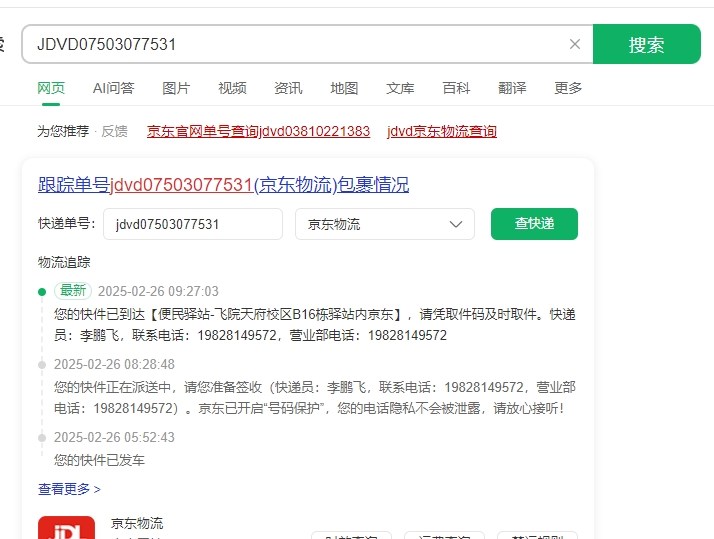Click the 快递单号 tracking number field
This screenshot has width=714, height=539.
(x=193, y=224)
